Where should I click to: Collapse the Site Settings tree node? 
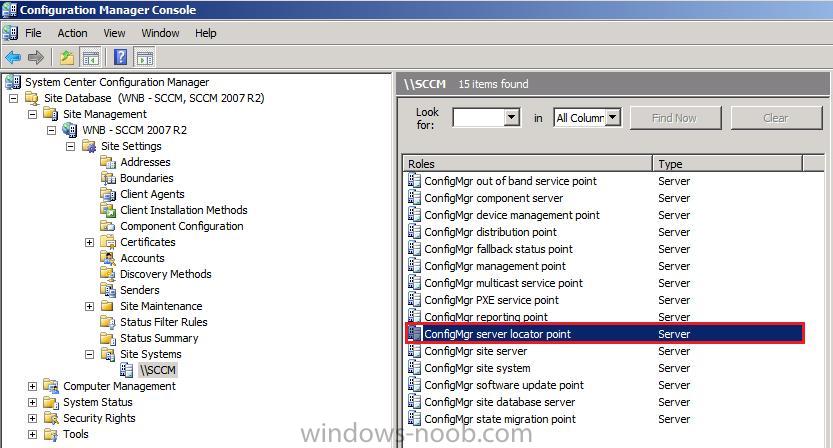[x=70, y=146]
